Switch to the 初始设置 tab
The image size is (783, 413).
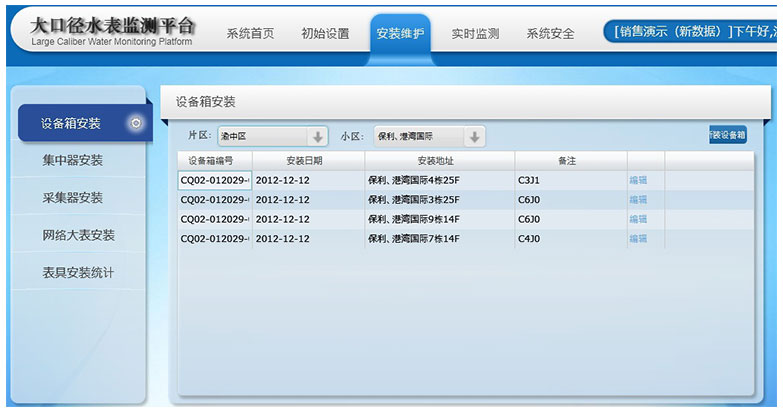coord(325,33)
